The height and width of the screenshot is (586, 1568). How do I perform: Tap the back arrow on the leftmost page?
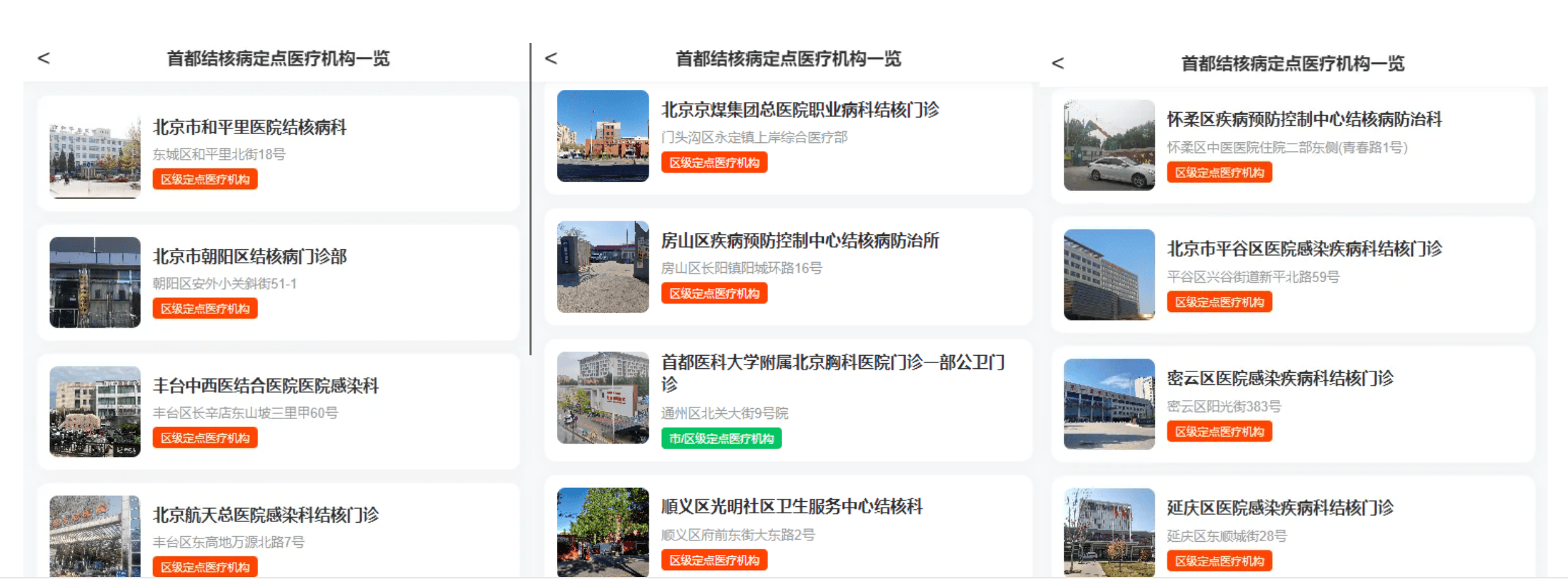[44, 58]
